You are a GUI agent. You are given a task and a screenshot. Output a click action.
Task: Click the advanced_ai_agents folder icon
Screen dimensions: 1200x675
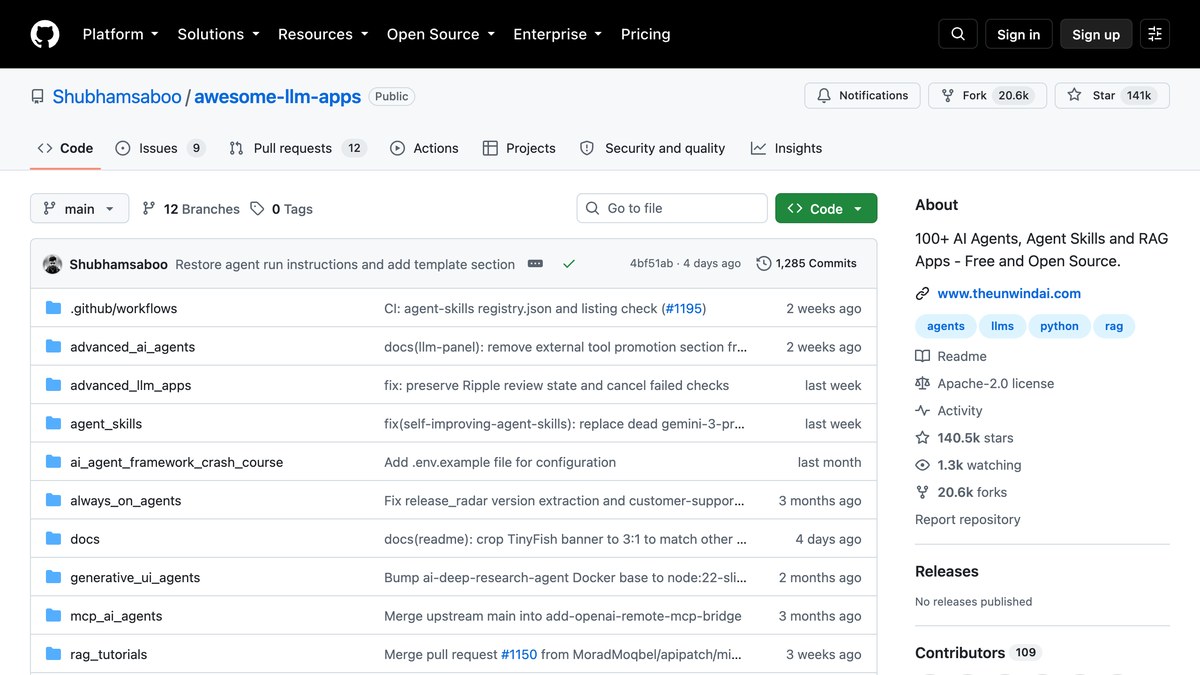click(x=54, y=347)
